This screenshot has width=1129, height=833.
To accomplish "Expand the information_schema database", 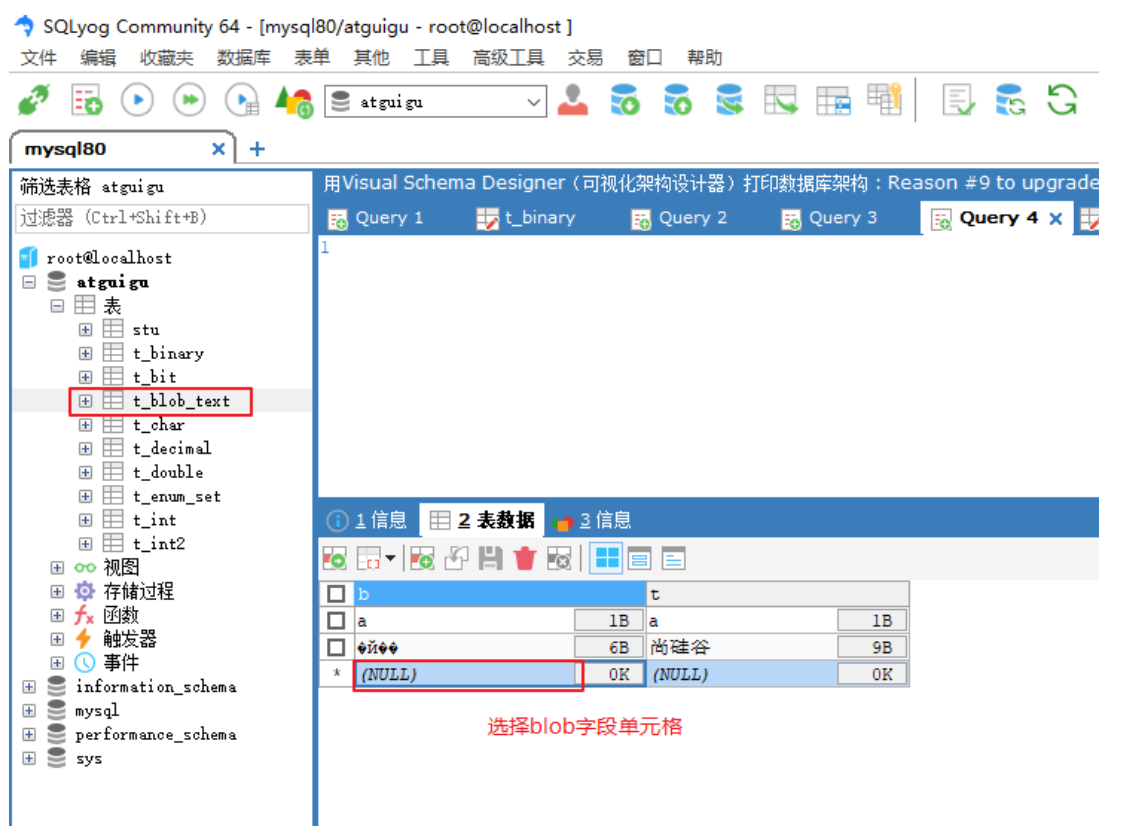I will click(29, 687).
